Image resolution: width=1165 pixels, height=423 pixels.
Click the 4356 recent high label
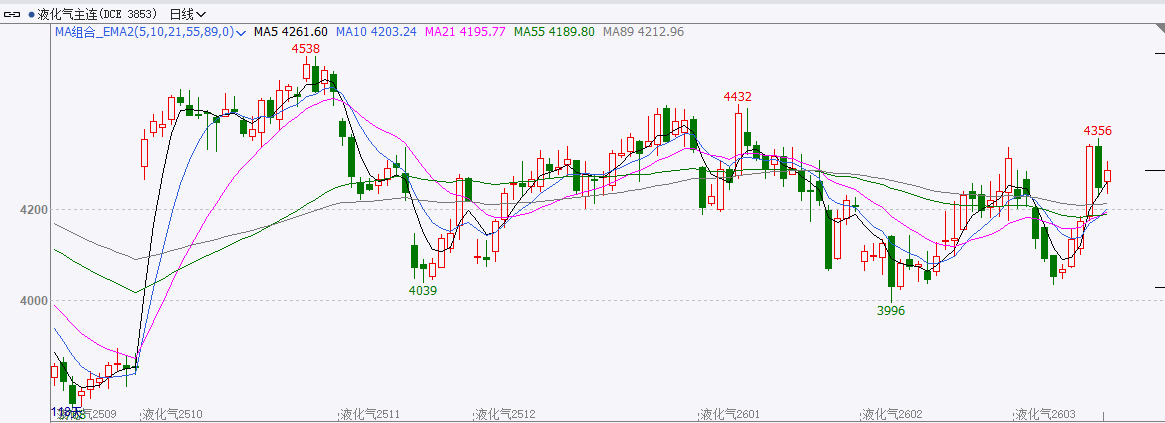[x=1098, y=131]
